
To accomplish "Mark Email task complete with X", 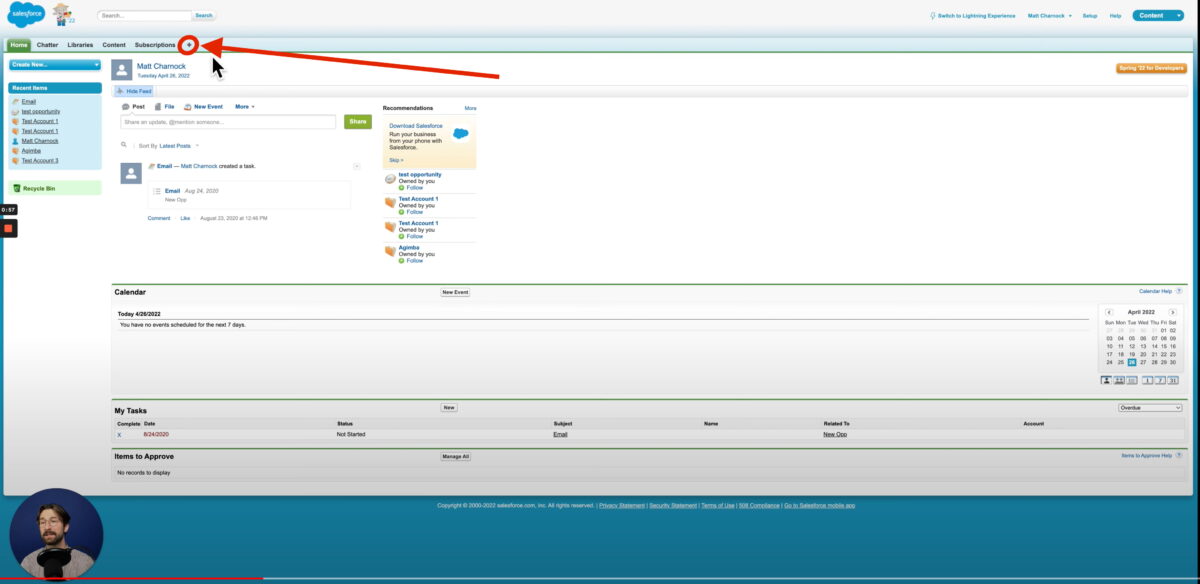I will 119,435.
